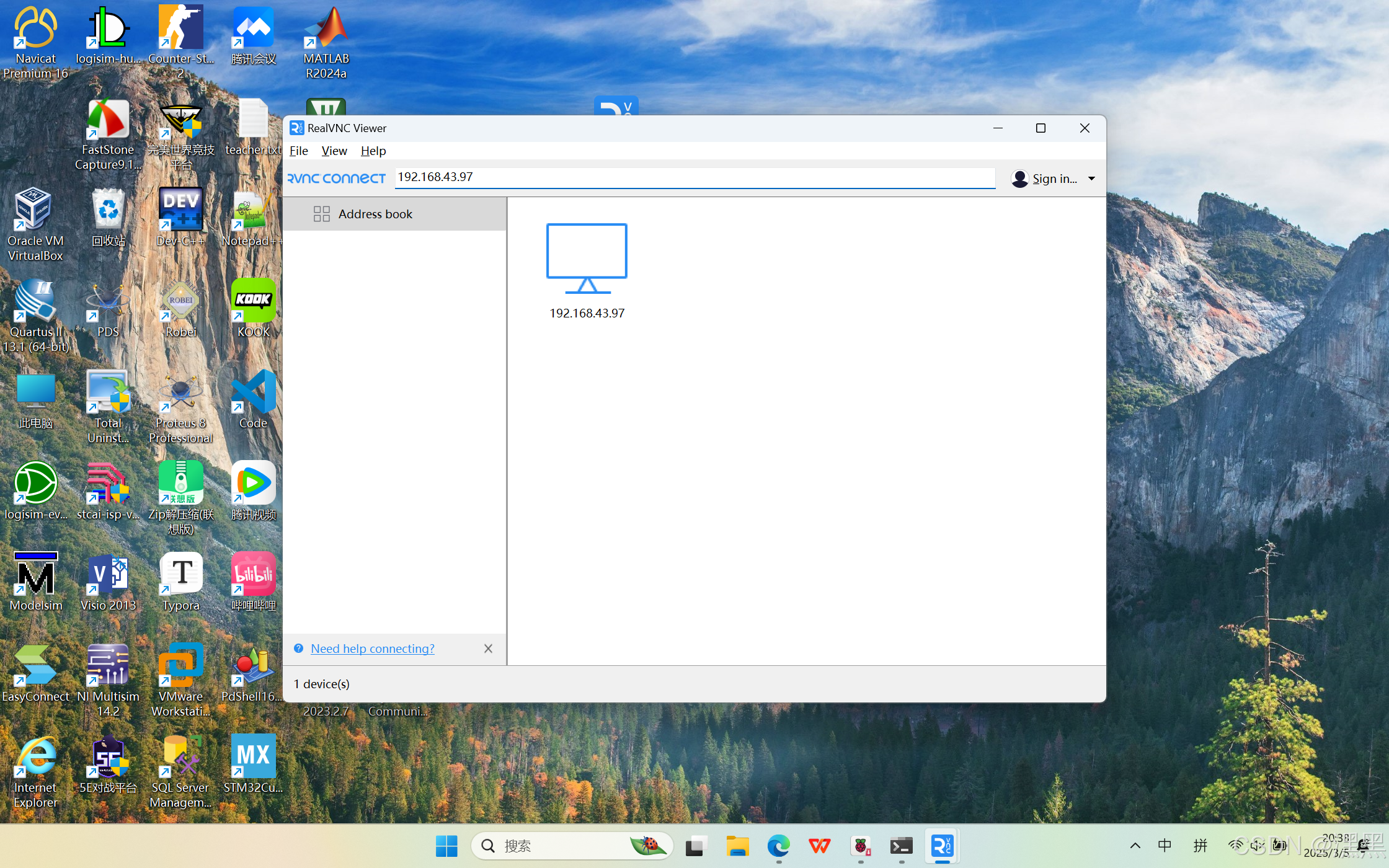
Task: Show hidden system tray icons
Action: 1135,846
